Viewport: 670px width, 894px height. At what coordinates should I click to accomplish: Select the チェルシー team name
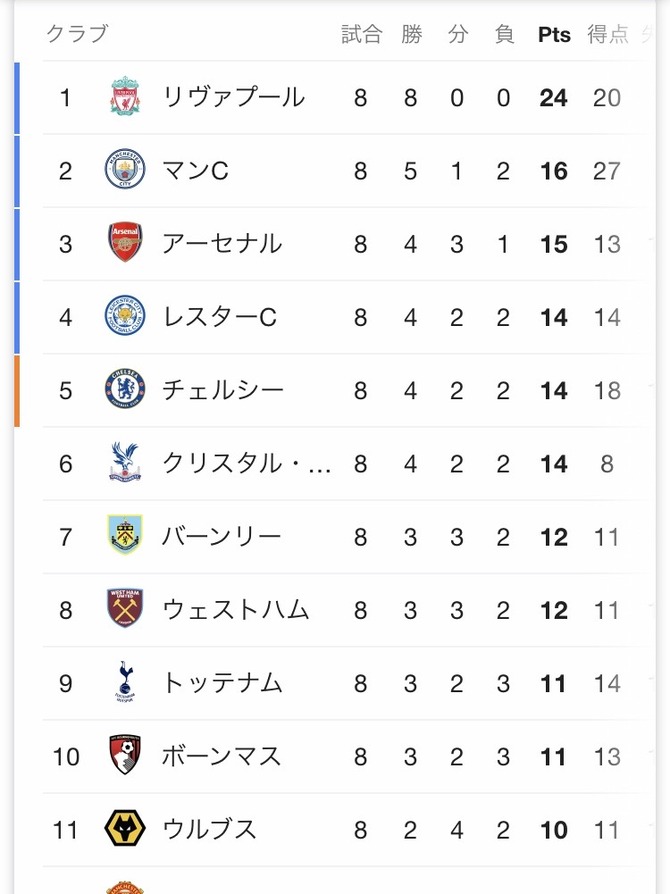coord(223,390)
